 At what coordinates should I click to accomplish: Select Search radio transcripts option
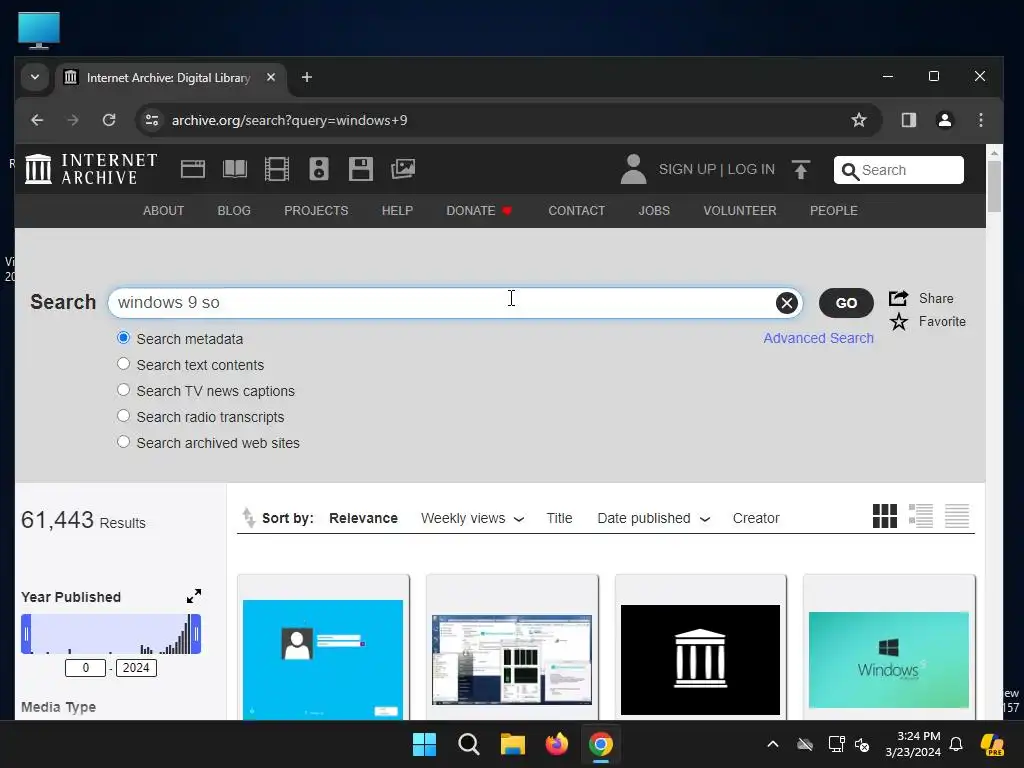click(123, 416)
